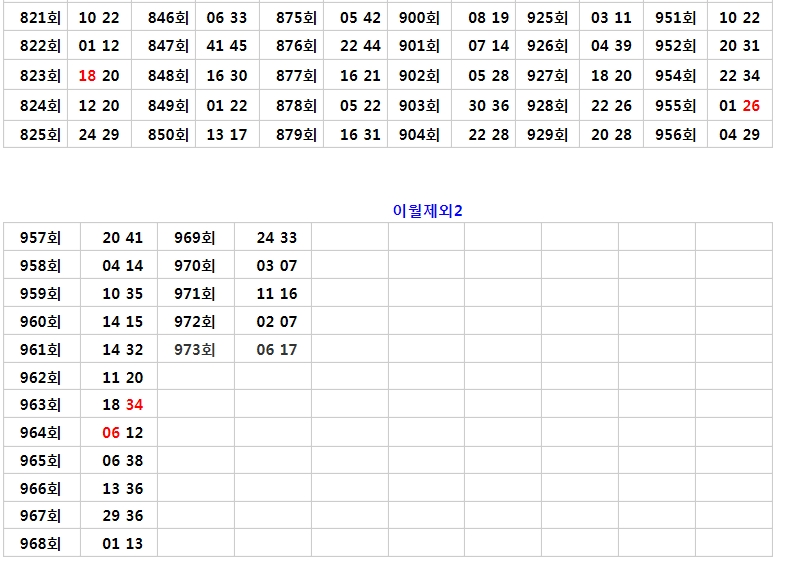Select the 848회 round cell

coord(167,76)
